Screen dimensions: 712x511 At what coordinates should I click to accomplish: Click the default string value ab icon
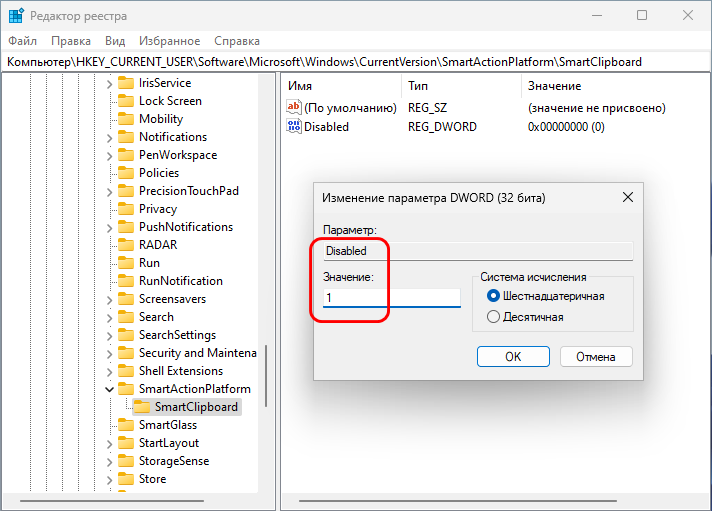294,107
